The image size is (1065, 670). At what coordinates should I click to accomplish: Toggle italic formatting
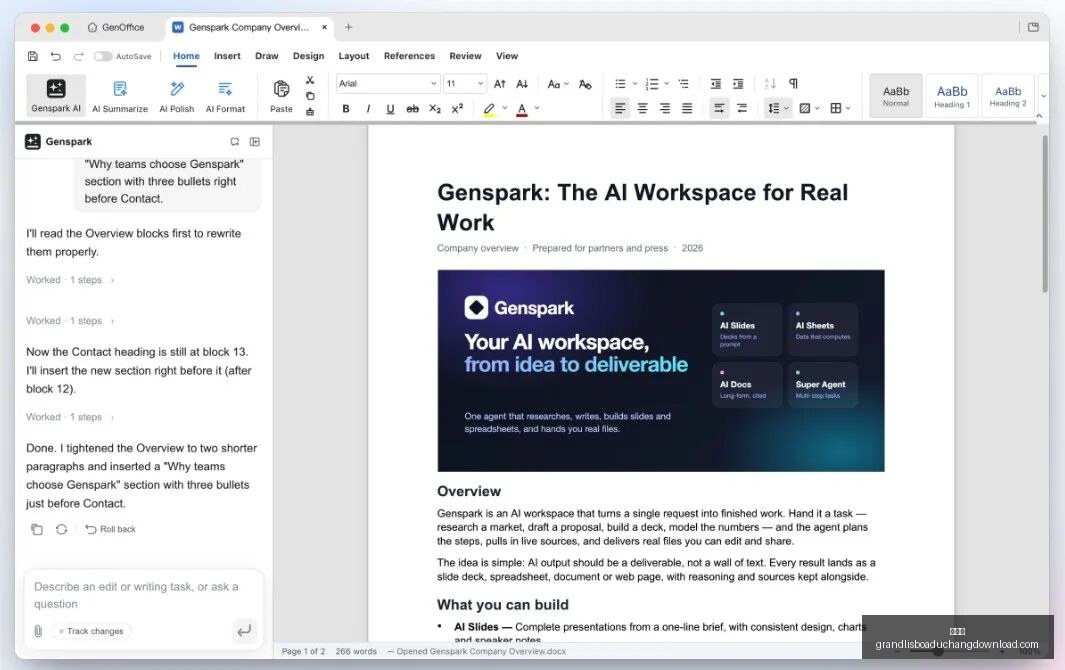pyautogui.click(x=368, y=109)
